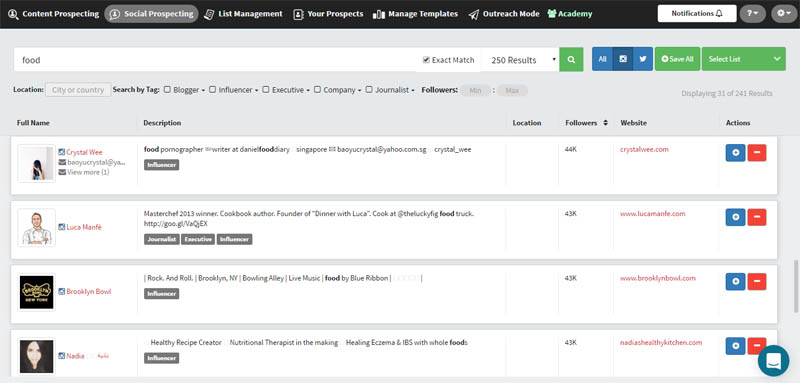Expand the Company tag arrow

[x=359, y=90]
